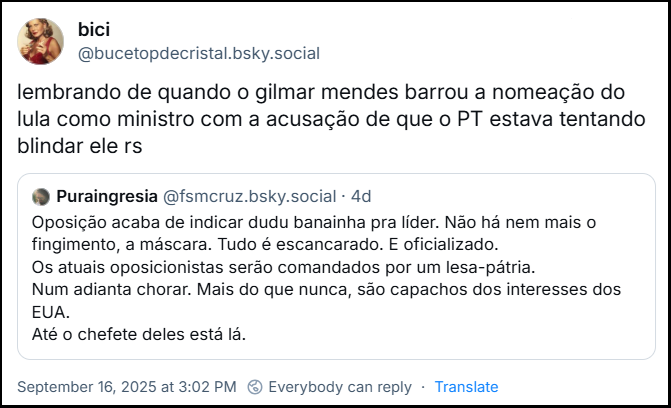
Task: Click bici's profile avatar picture
Action: (41, 41)
